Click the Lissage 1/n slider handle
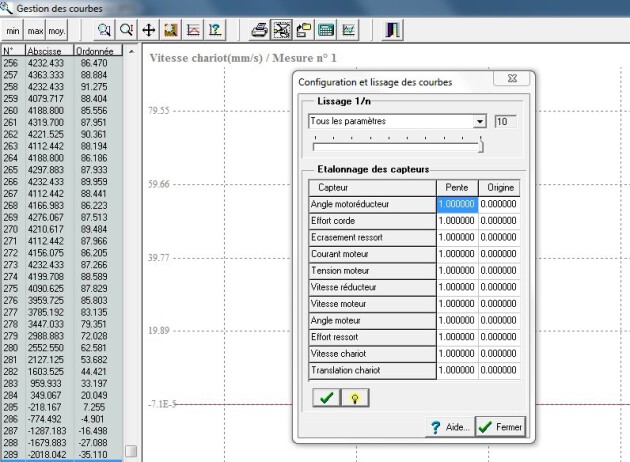The height and width of the screenshot is (462, 630). pos(481,145)
